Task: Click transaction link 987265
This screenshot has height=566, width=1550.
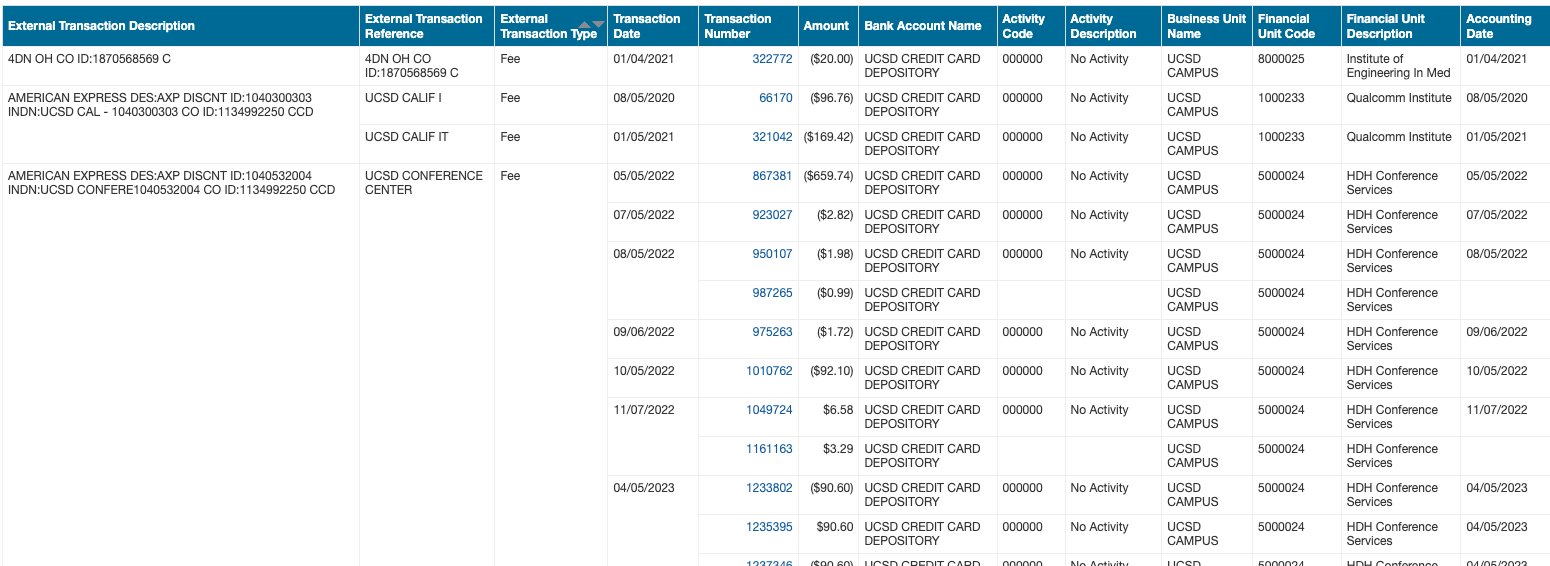Action: pos(772,293)
